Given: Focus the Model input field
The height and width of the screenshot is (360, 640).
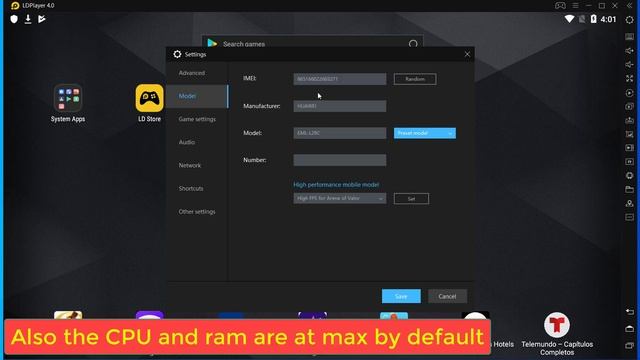Looking at the screenshot, I should click(340, 133).
